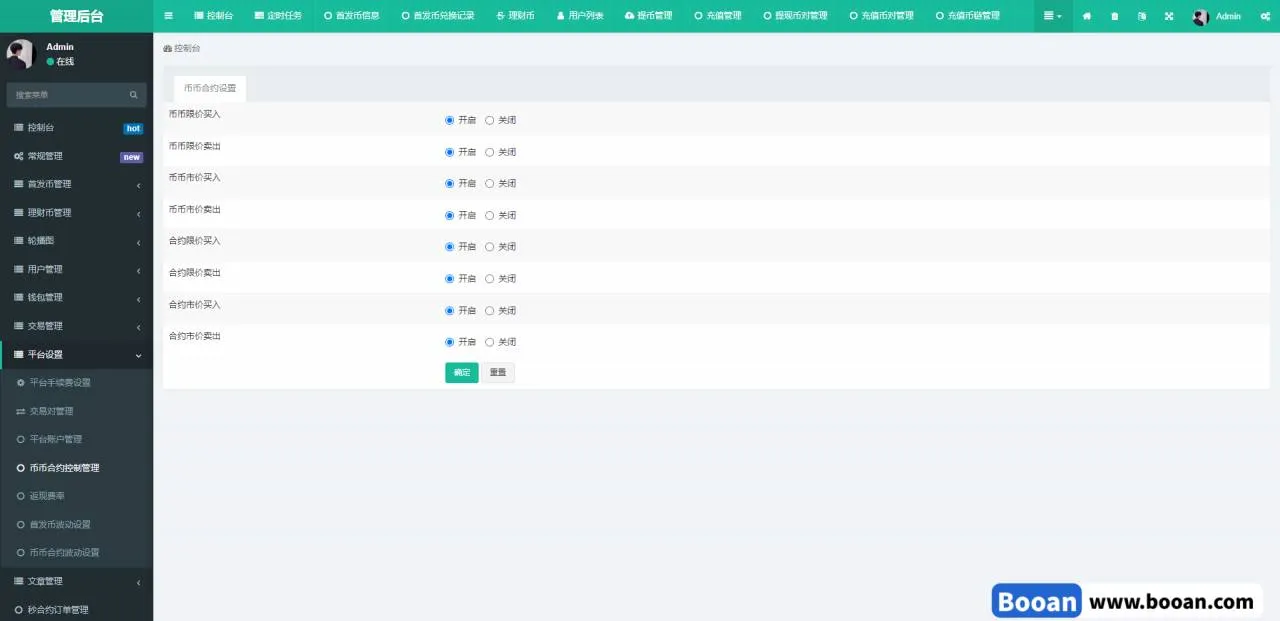Click the fullscreen expand icon
The image size is (1280, 621).
tap(1169, 16)
